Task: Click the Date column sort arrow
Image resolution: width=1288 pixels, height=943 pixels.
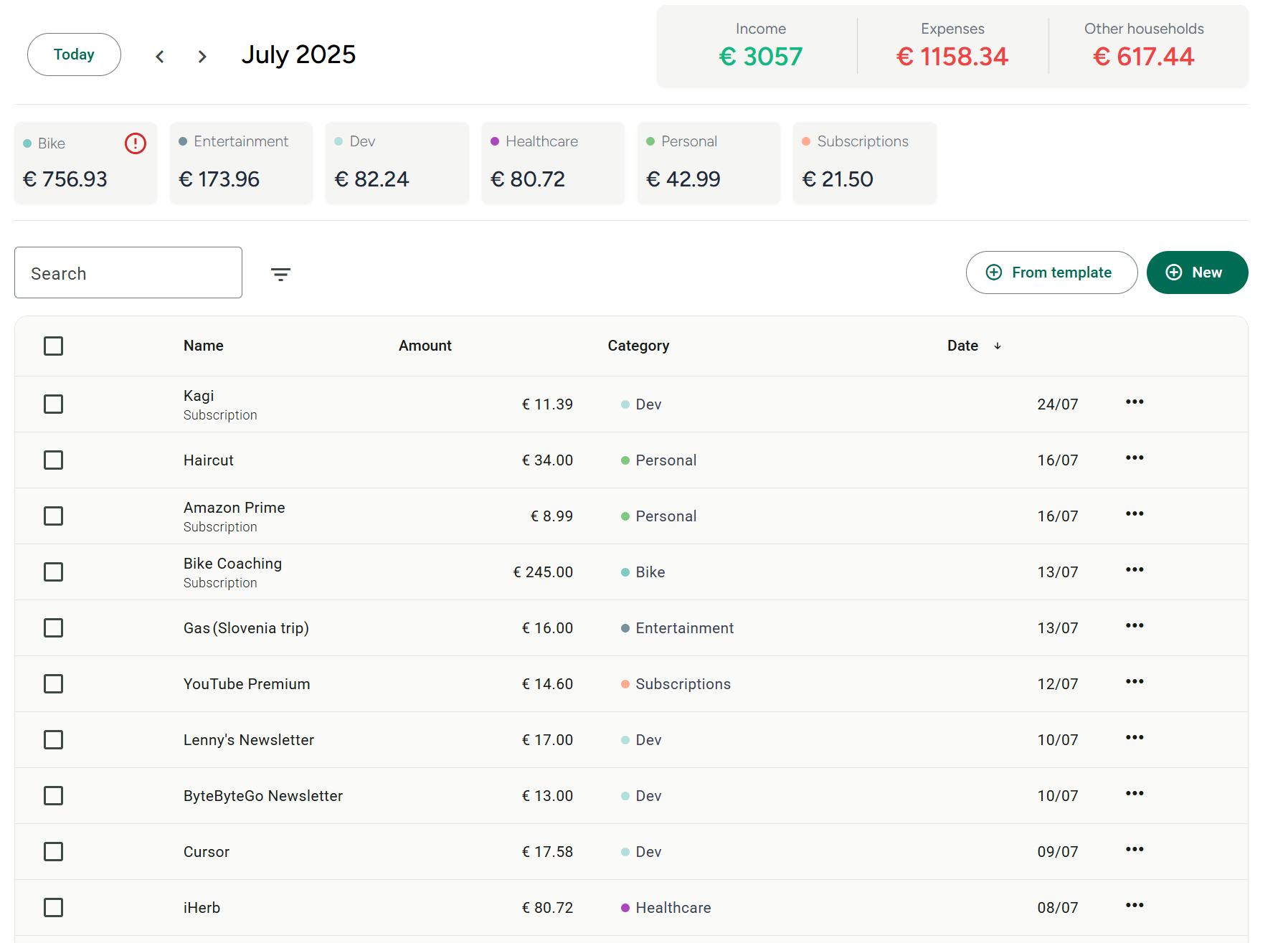Action: (x=998, y=346)
